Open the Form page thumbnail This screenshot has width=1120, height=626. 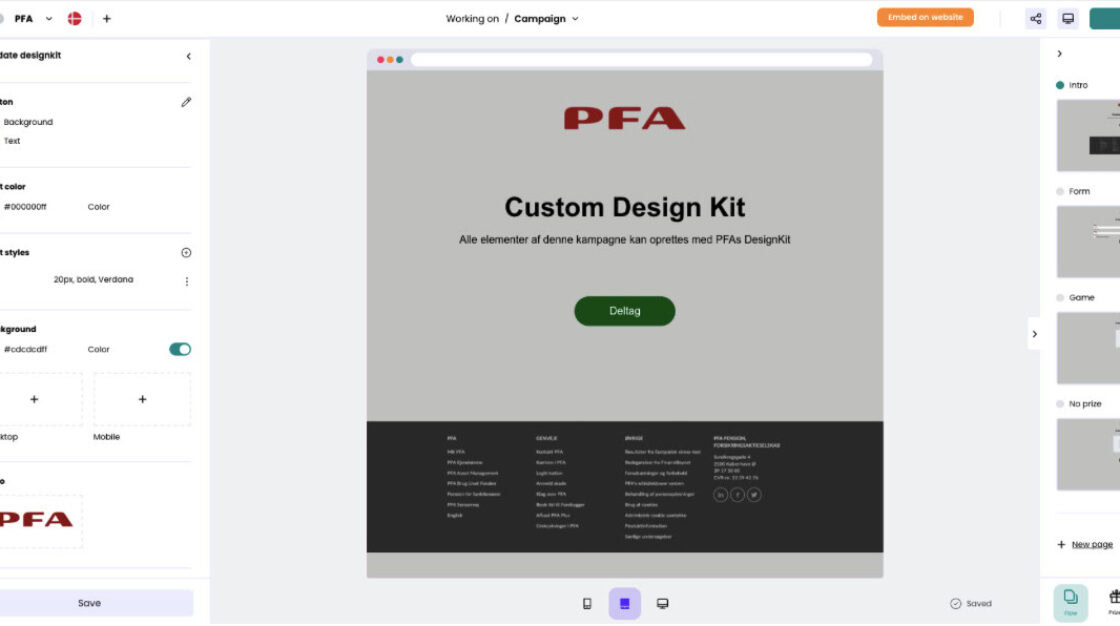point(1089,242)
